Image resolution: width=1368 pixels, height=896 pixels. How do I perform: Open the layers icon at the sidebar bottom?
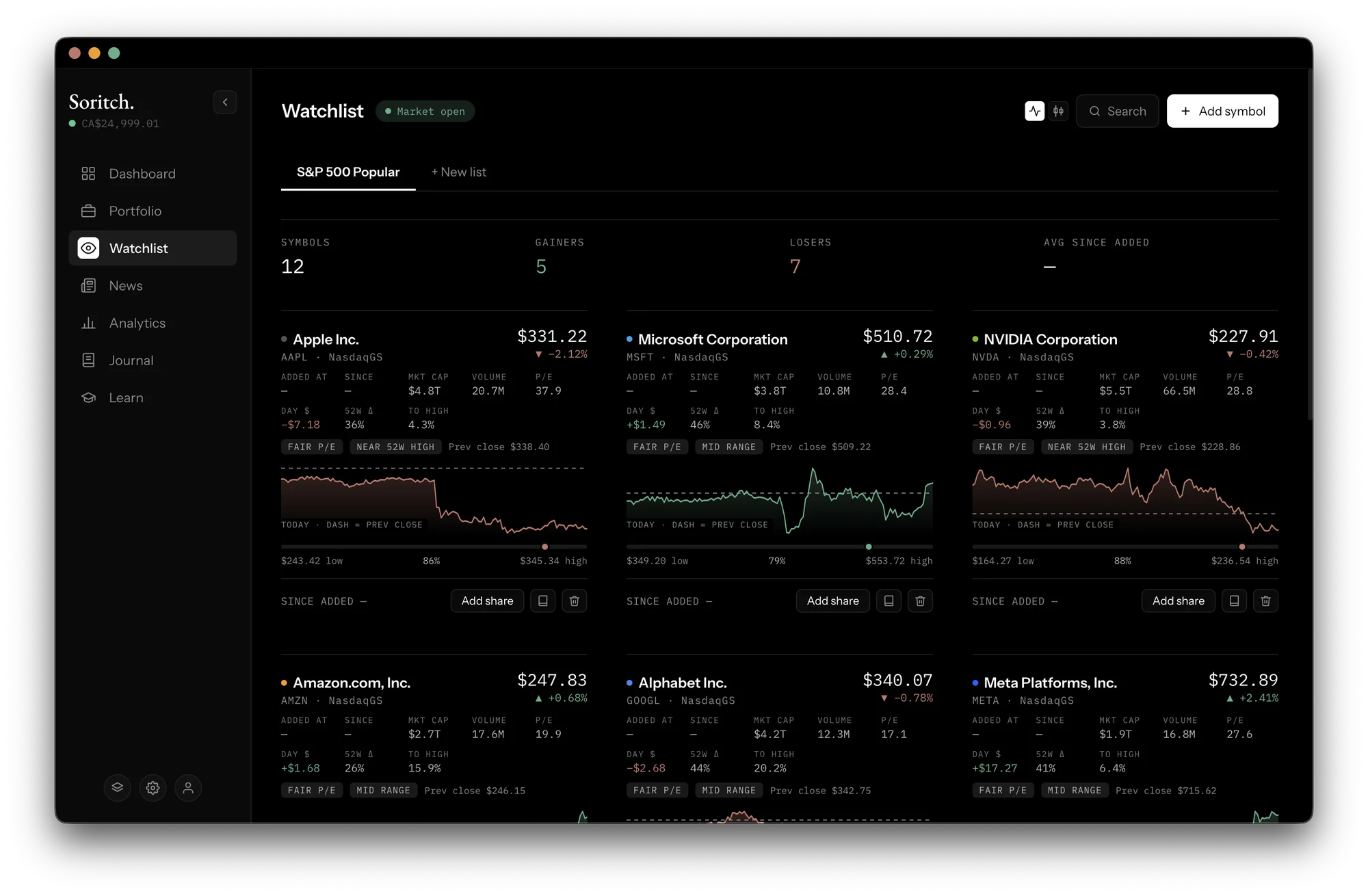pyautogui.click(x=118, y=788)
